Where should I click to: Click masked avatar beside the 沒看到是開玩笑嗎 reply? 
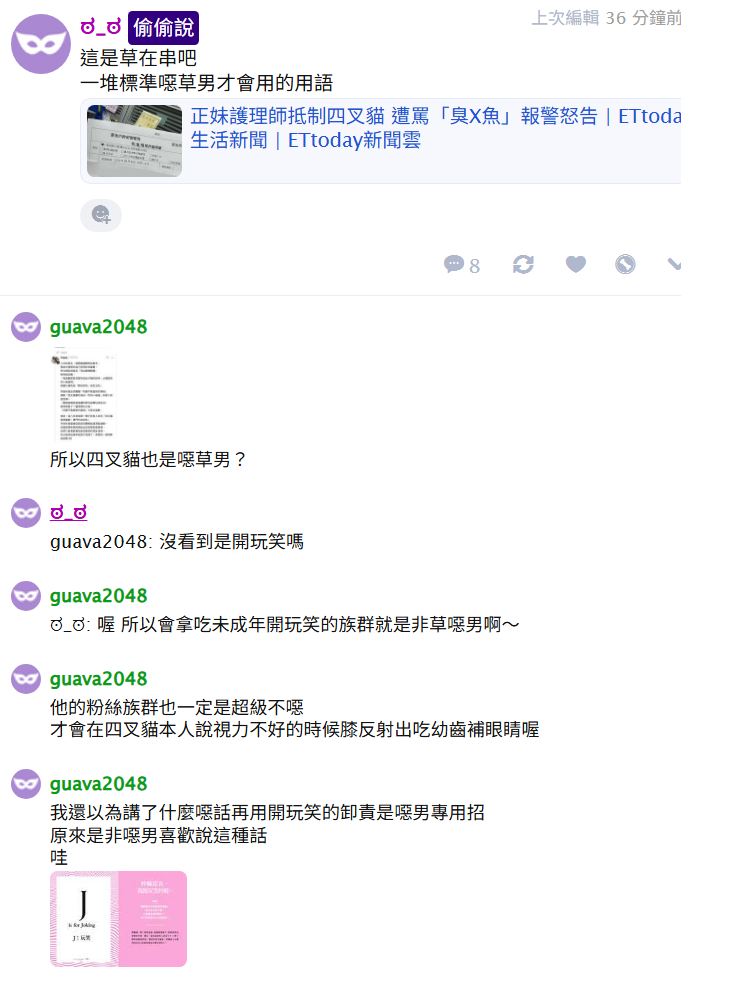click(x=26, y=513)
